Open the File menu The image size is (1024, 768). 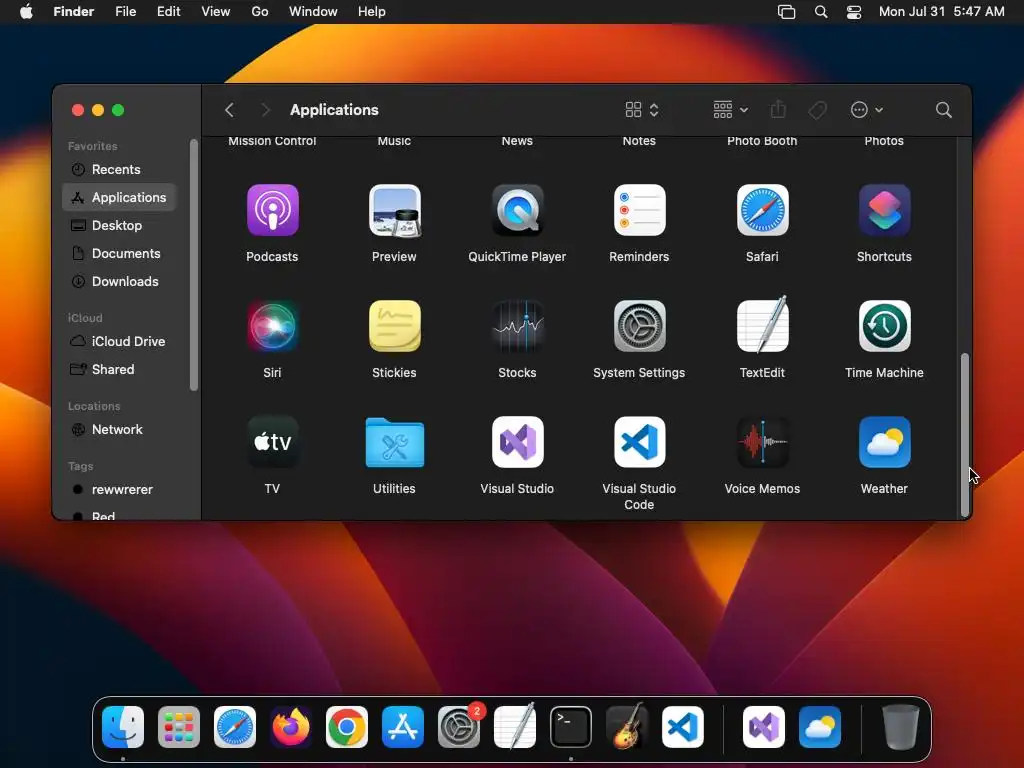tap(125, 12)
